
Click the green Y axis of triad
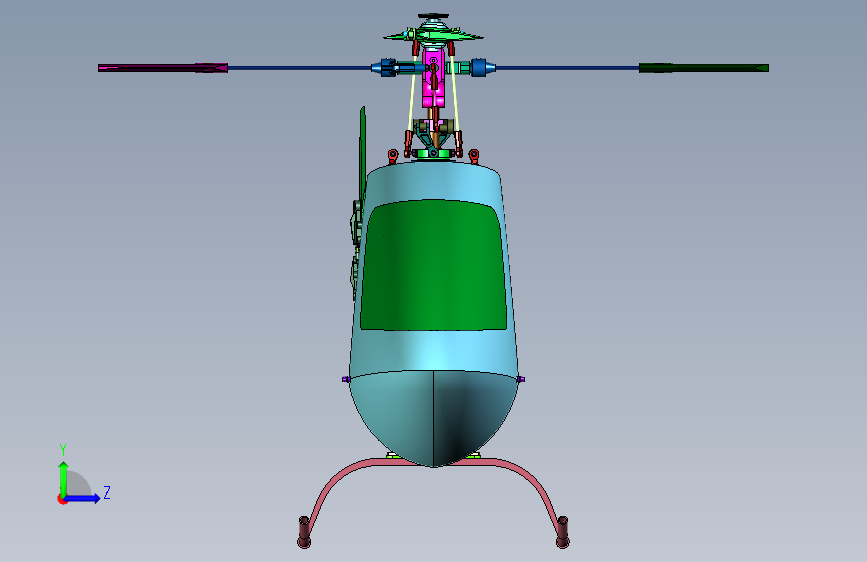click(x=64, y=478)
